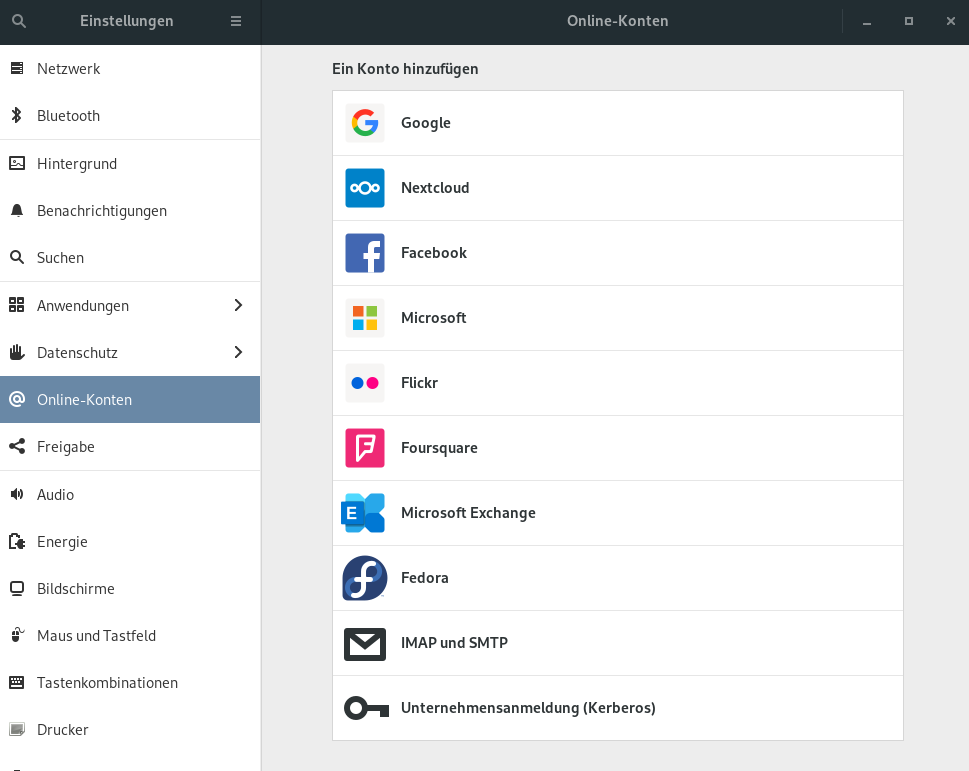Click the Netzwerk sidebar icon
Image resolution: width=969 pixels, height=771 pixels.
[x=17, y=68]
